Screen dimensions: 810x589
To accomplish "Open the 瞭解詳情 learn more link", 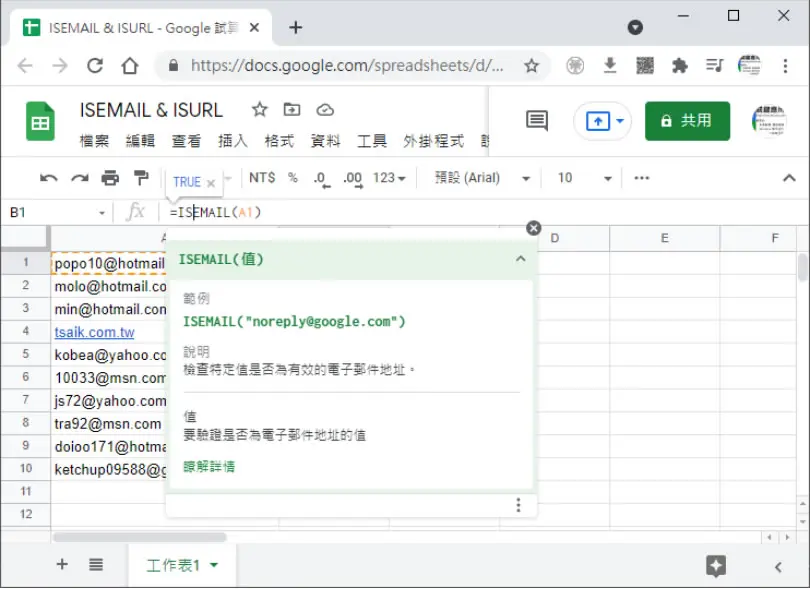I will point(209,467).
